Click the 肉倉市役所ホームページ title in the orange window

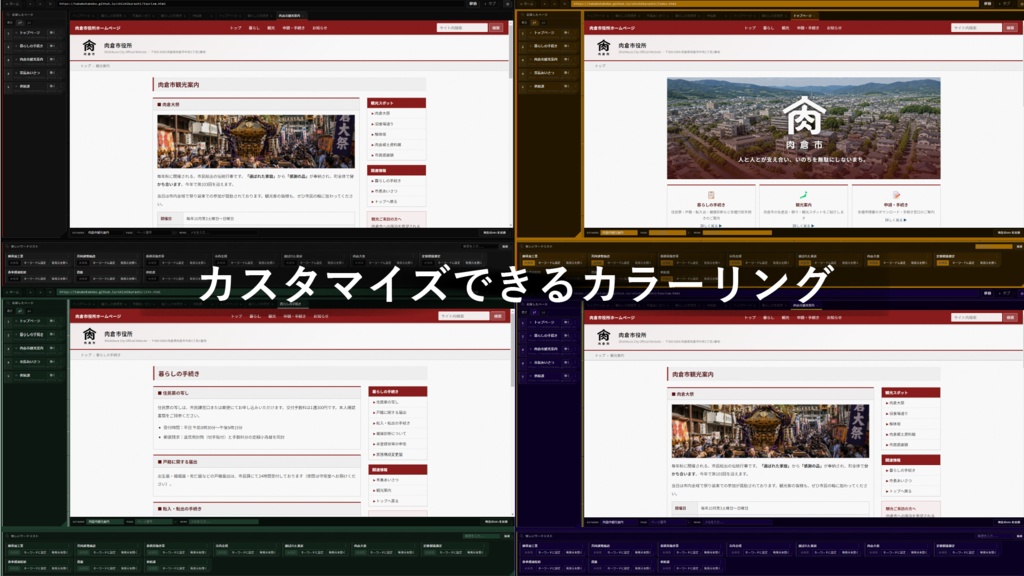tap(611, 28)
